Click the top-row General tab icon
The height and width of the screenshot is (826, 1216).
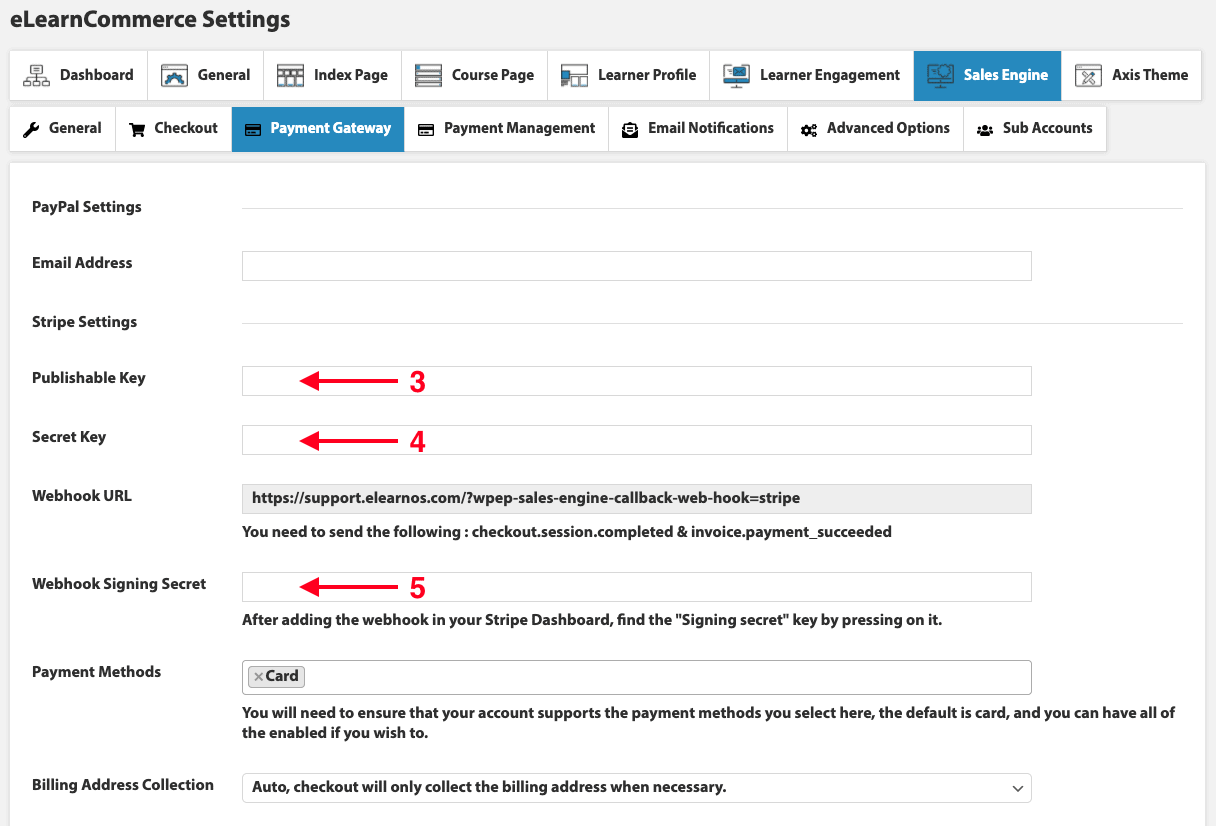[175, 75]
